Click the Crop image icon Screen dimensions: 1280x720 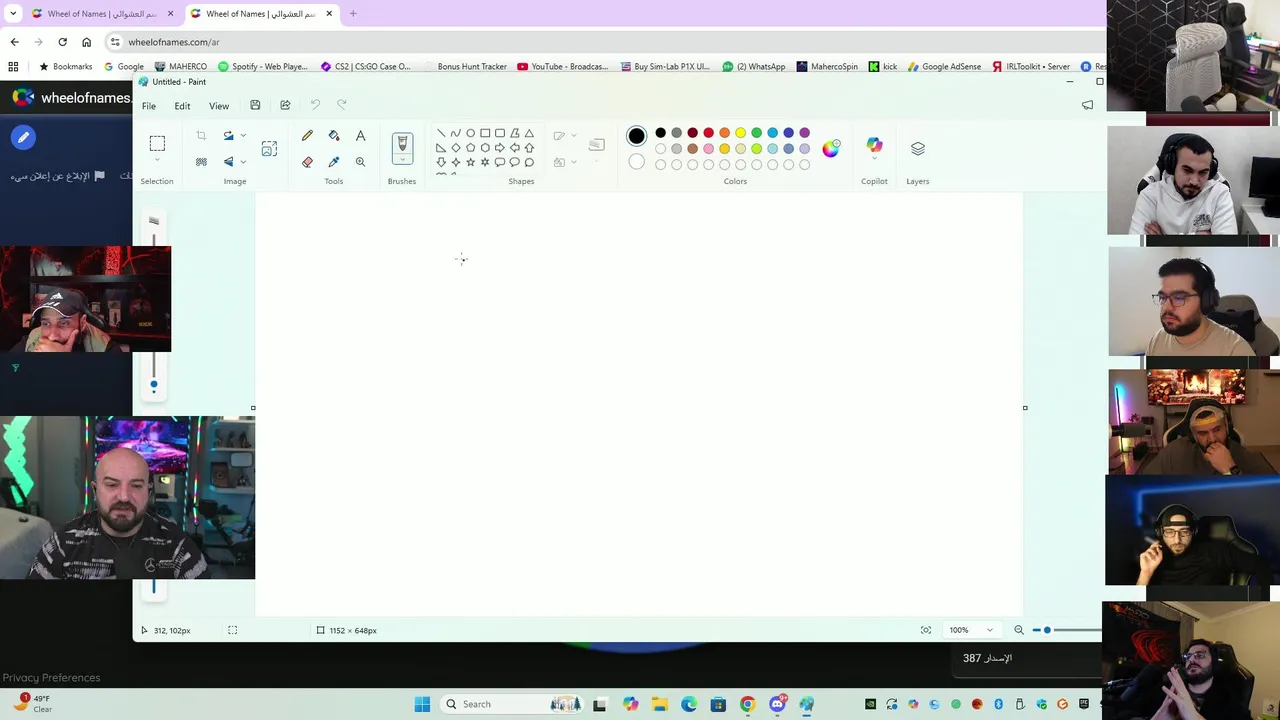(201, 136)
